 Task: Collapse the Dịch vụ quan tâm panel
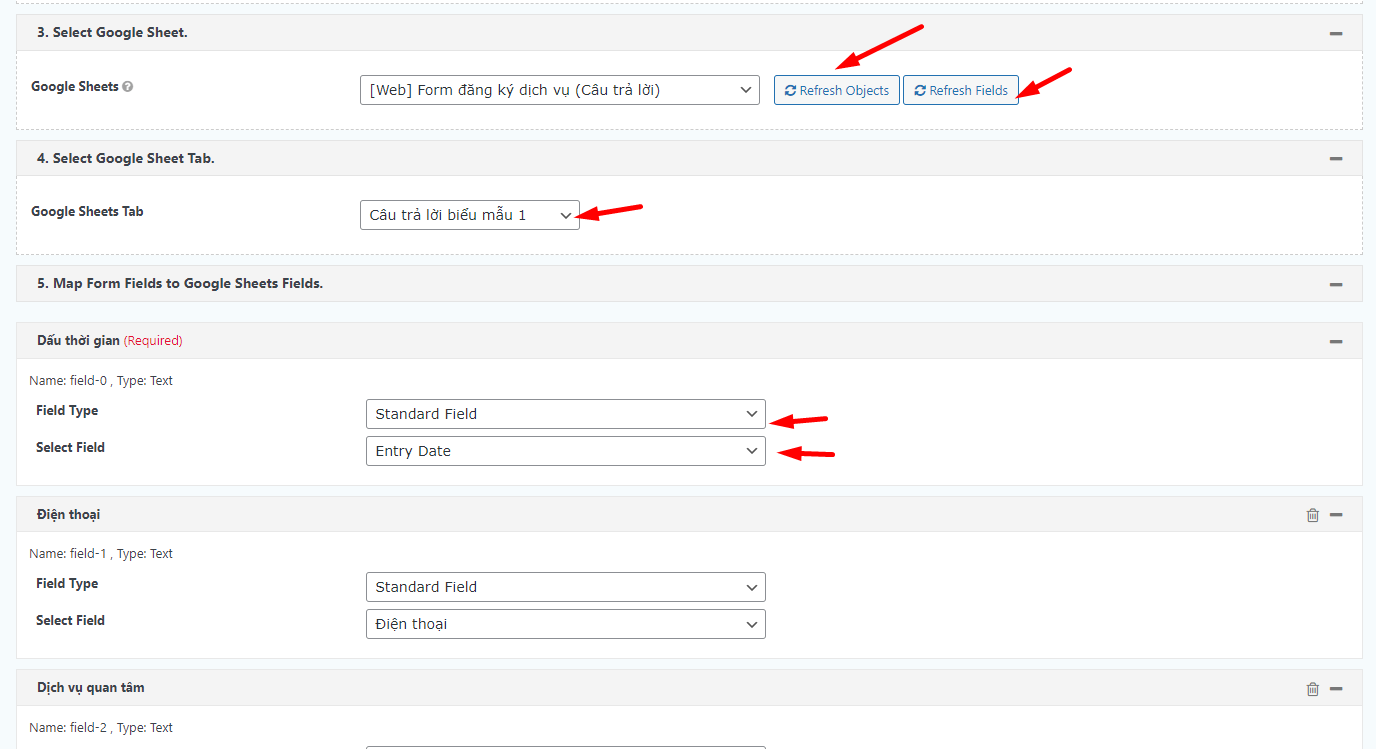coord(1336,688)
